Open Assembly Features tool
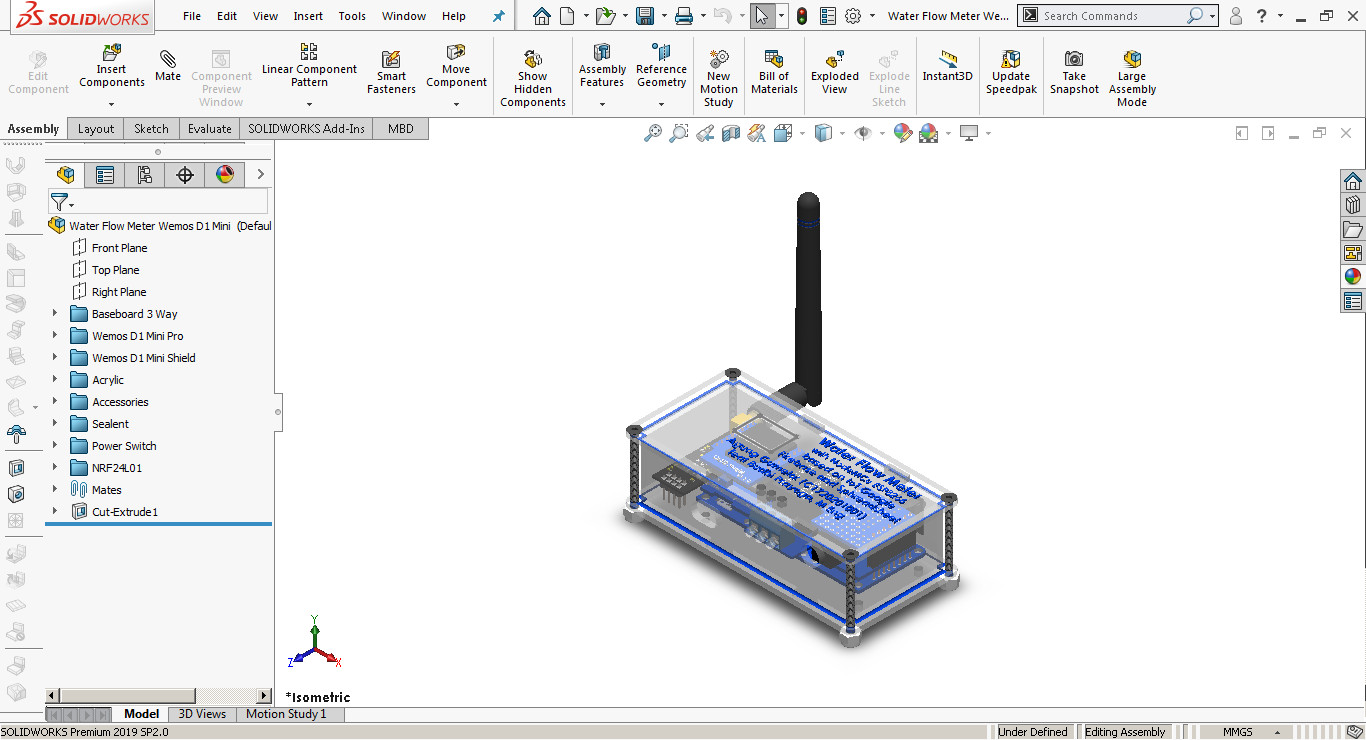 coord(602,64)
